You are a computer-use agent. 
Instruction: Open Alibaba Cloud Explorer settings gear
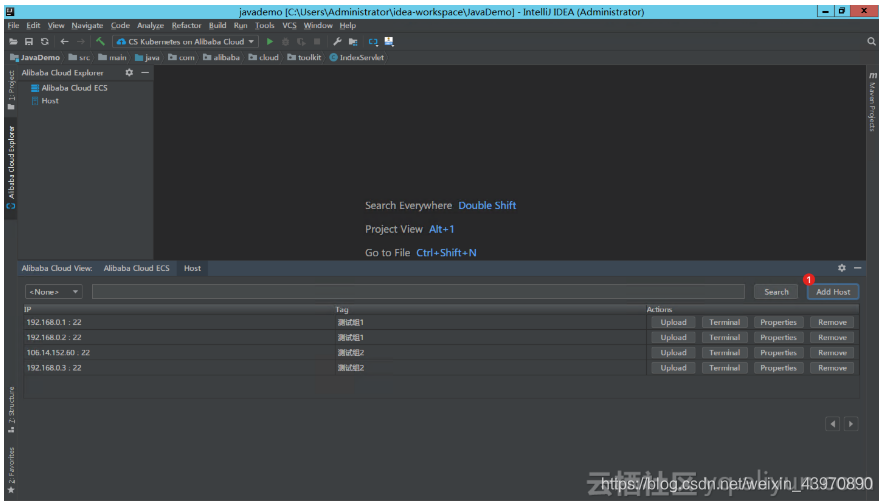point(129,73)
